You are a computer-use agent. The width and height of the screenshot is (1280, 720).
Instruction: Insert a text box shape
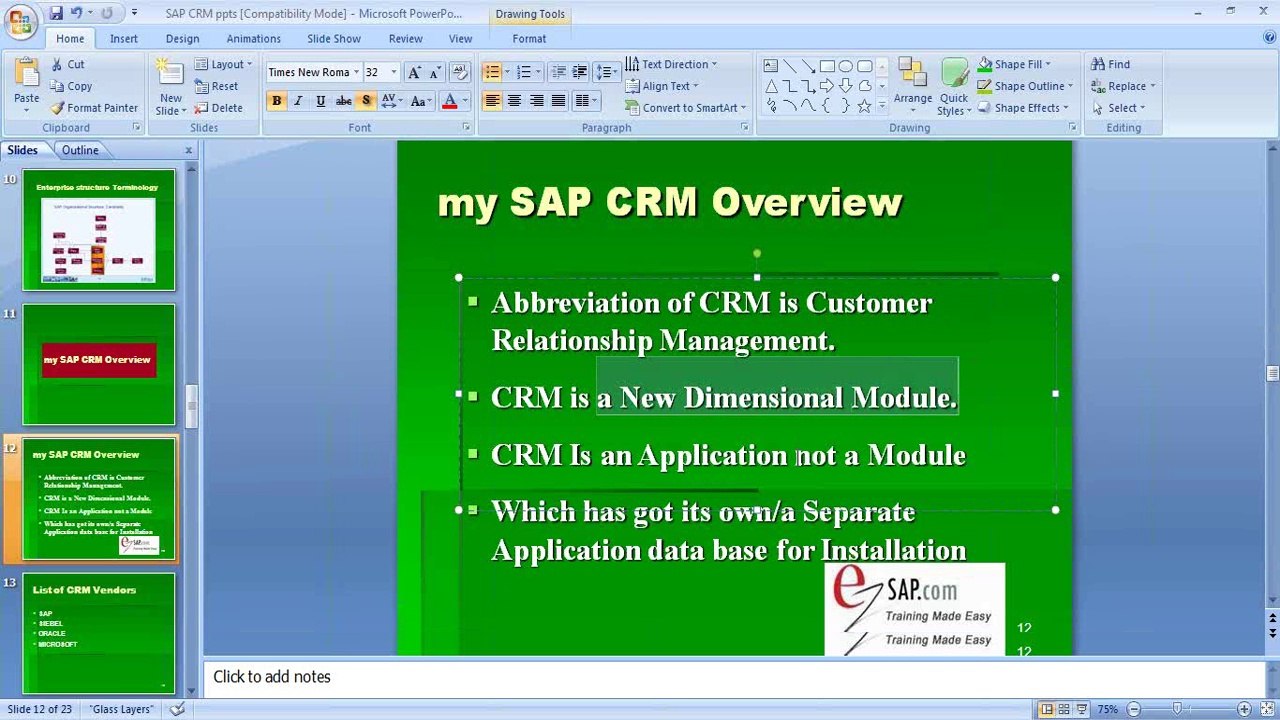771,66
